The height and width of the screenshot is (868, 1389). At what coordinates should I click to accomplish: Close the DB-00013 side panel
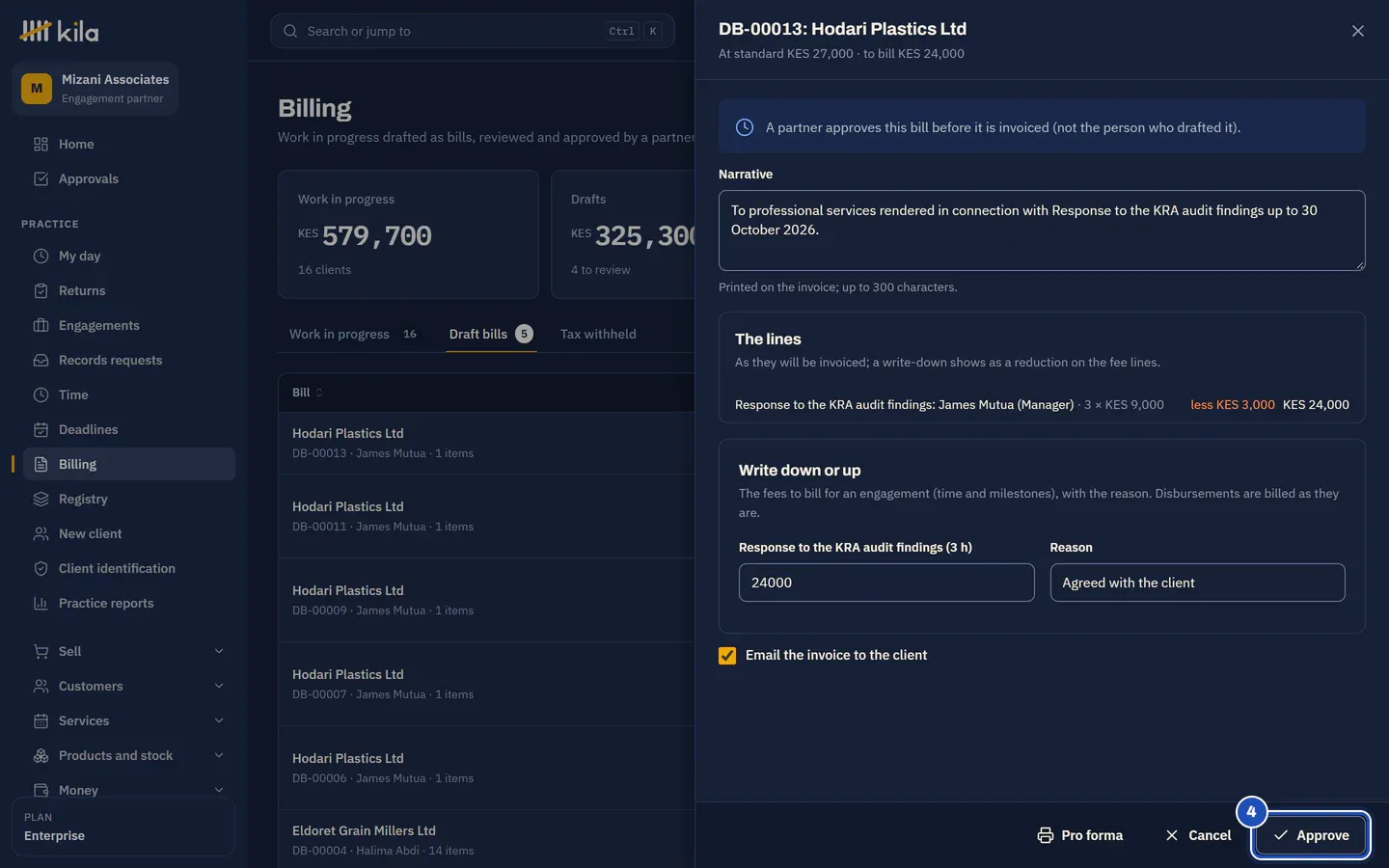point(1358,31)
